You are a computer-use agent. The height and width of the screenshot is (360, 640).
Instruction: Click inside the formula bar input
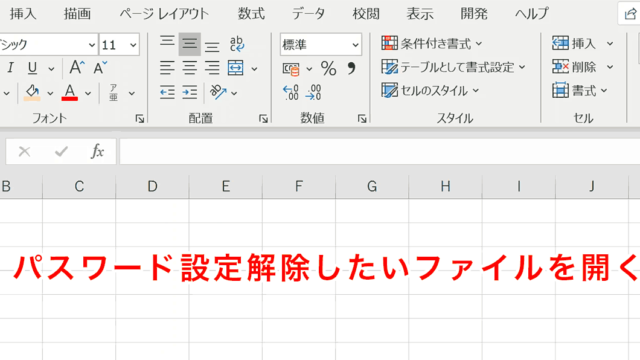pyautogui.click(x=380, y=151)
